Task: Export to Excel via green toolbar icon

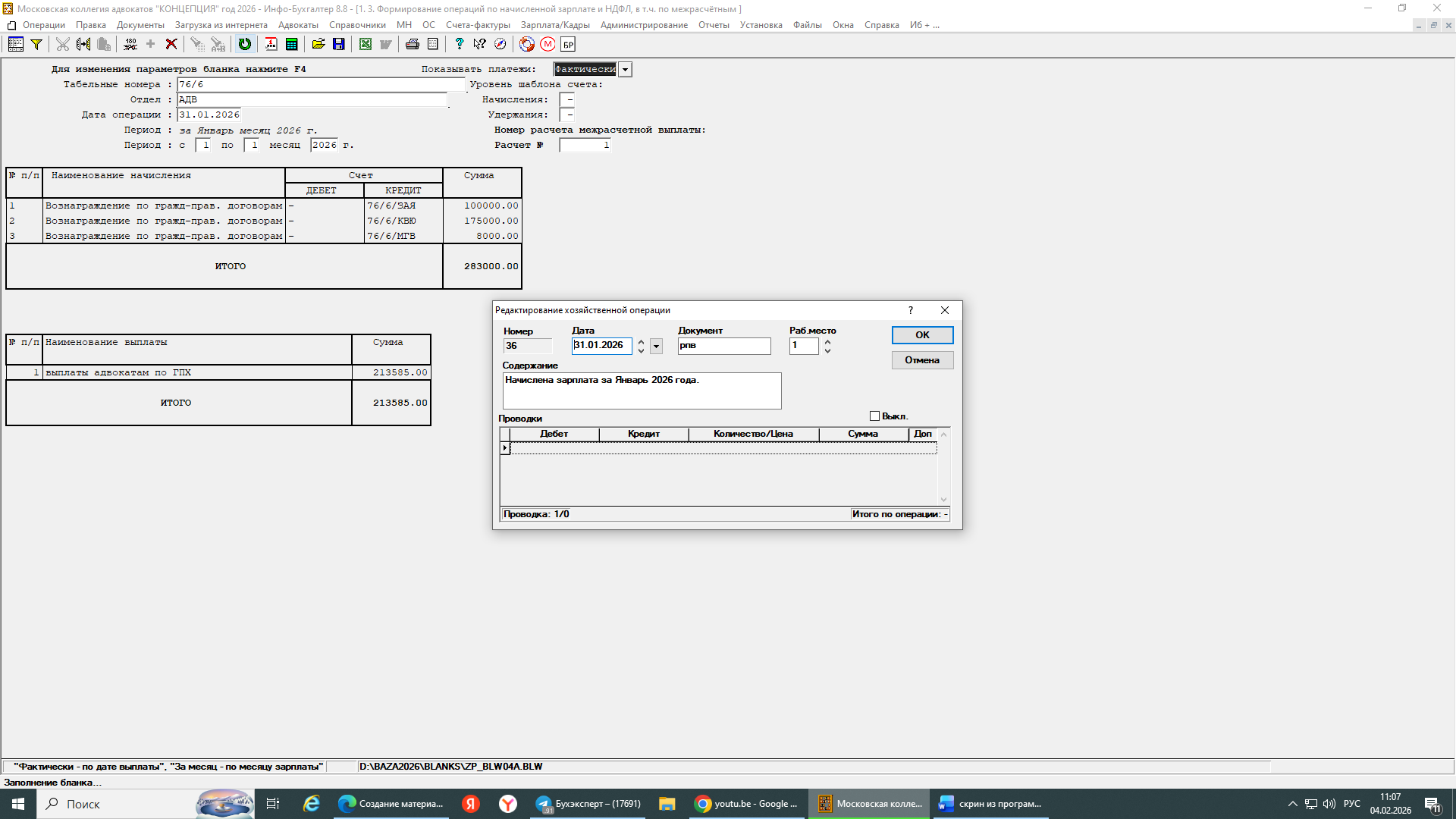Action: 366,45
